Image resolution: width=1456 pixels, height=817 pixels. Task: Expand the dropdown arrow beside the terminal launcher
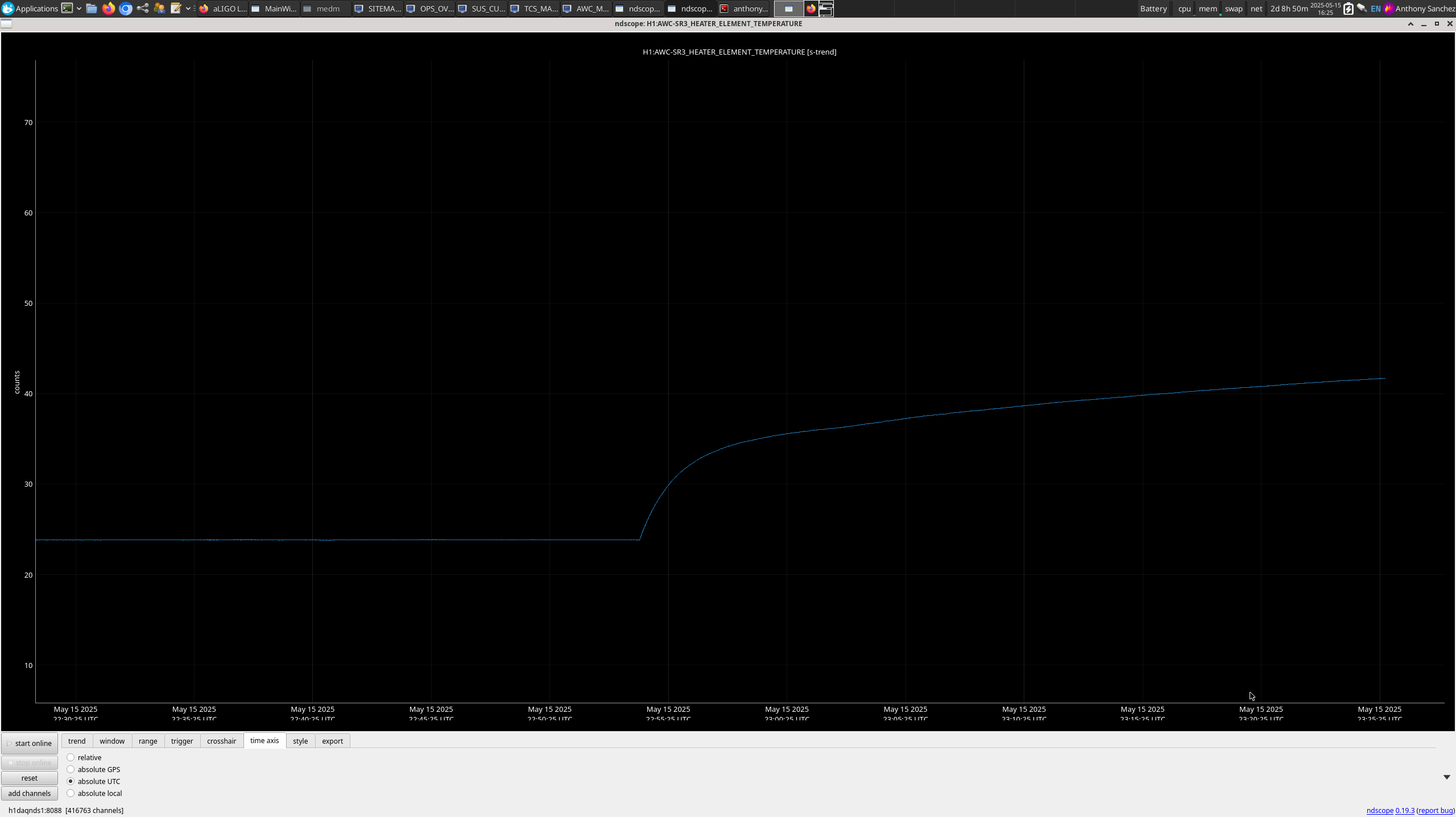tap(79, 9)
